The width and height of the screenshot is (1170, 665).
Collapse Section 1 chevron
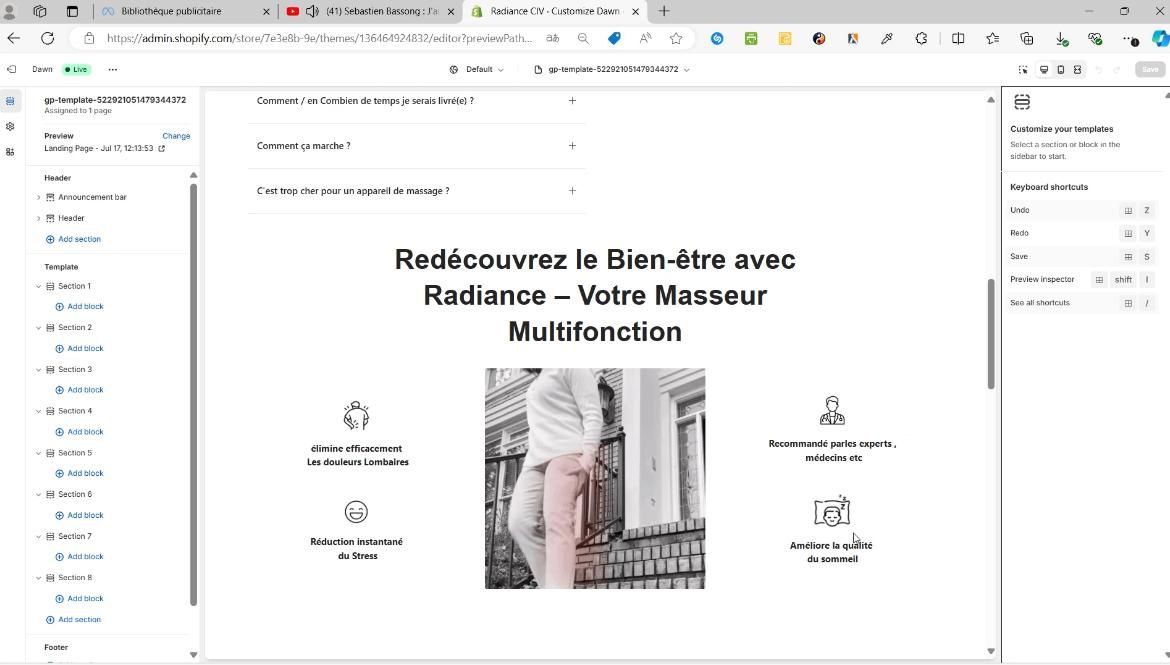tap(39, 287)
